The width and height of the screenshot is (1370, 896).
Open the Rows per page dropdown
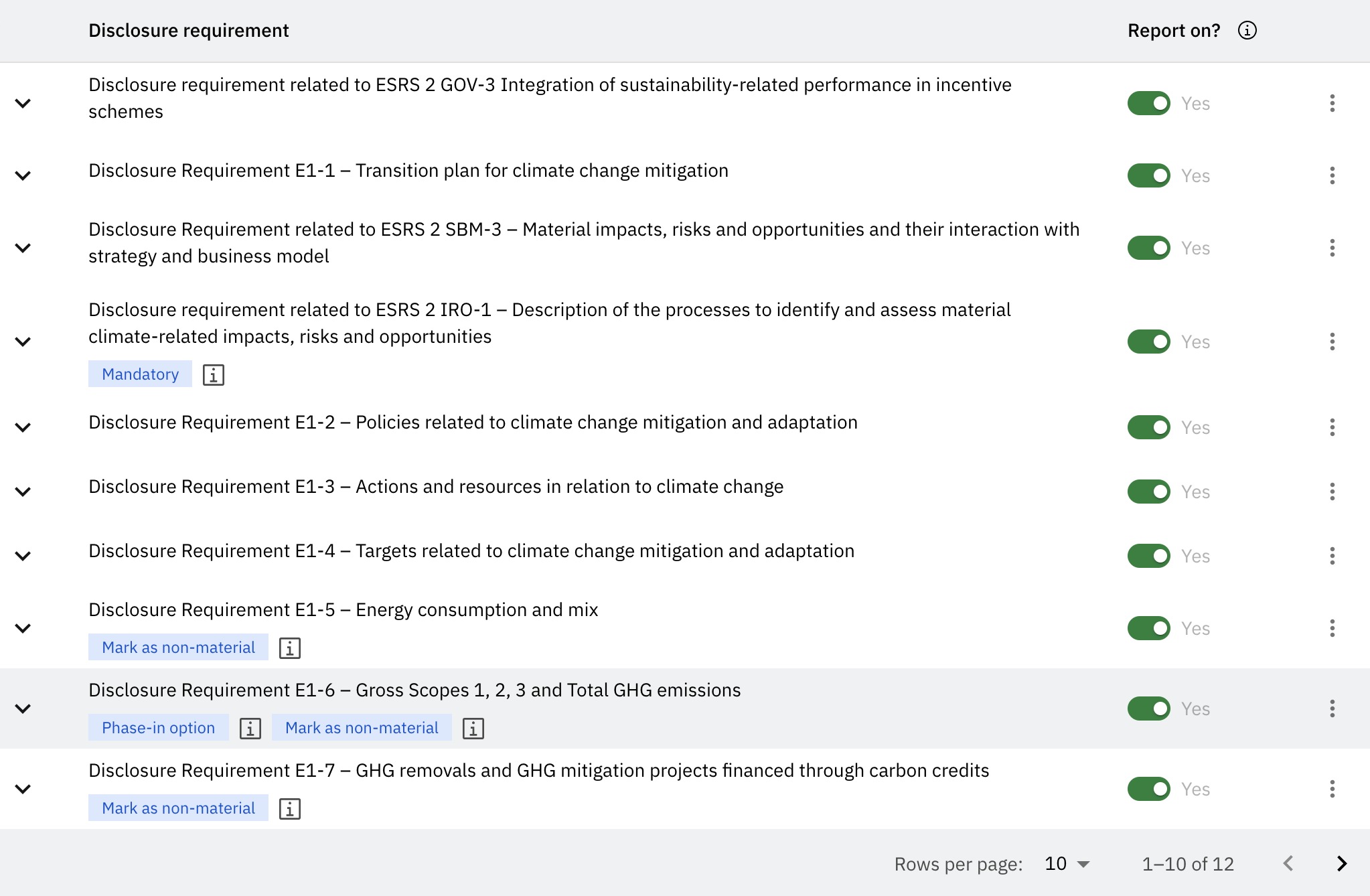coord(1067,864)
